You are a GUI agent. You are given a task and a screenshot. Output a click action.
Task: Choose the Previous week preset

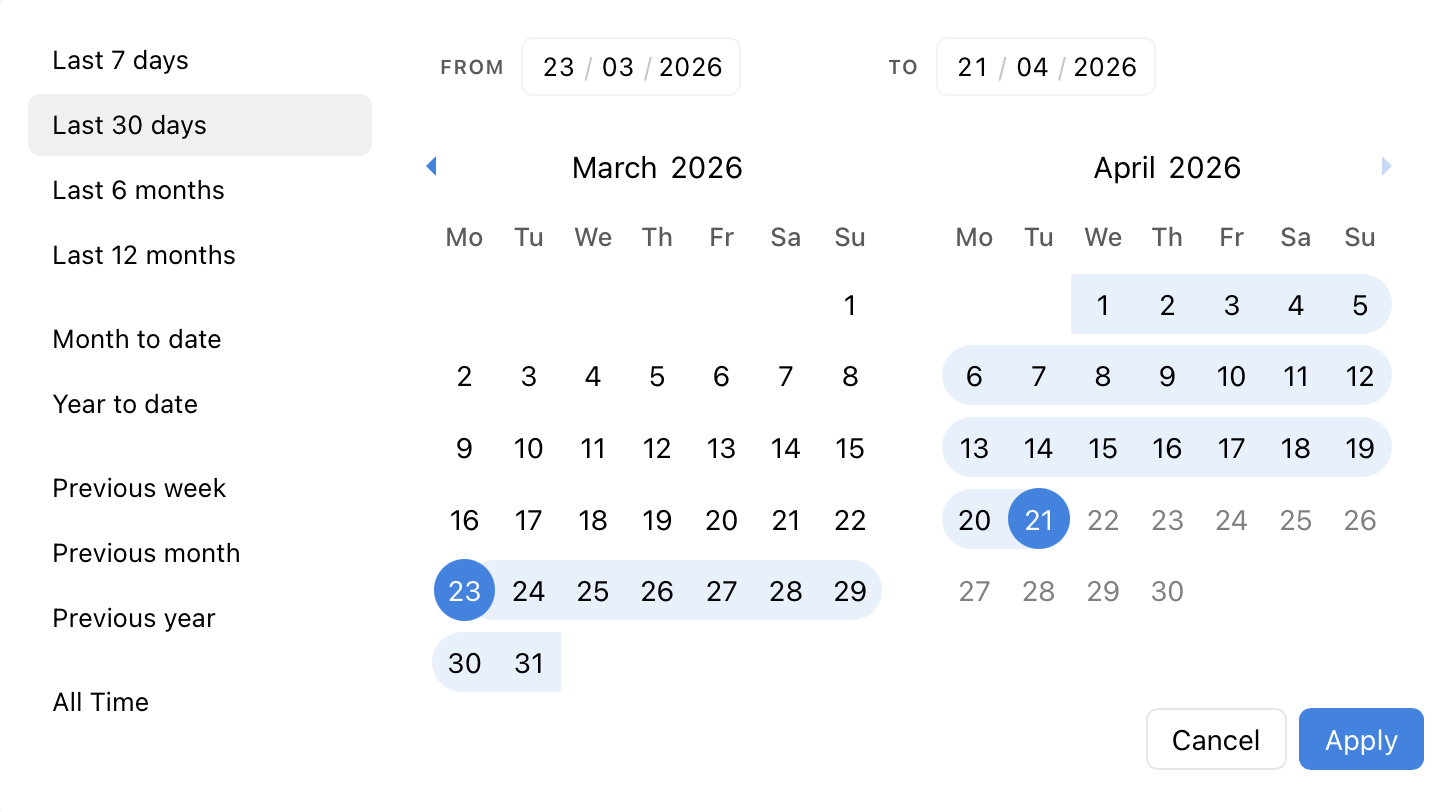pyautogui.click(x=139, y=489)
